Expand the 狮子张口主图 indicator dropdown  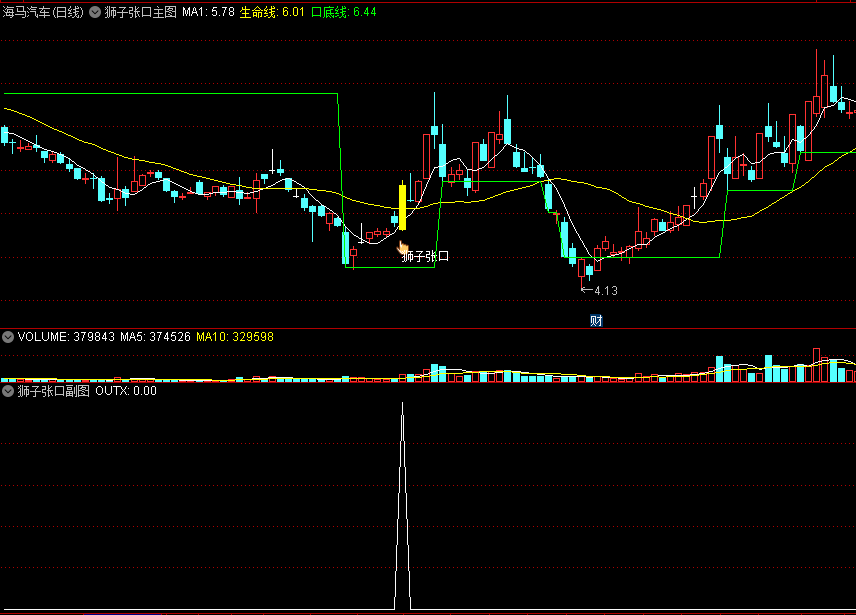click(95, 12)
